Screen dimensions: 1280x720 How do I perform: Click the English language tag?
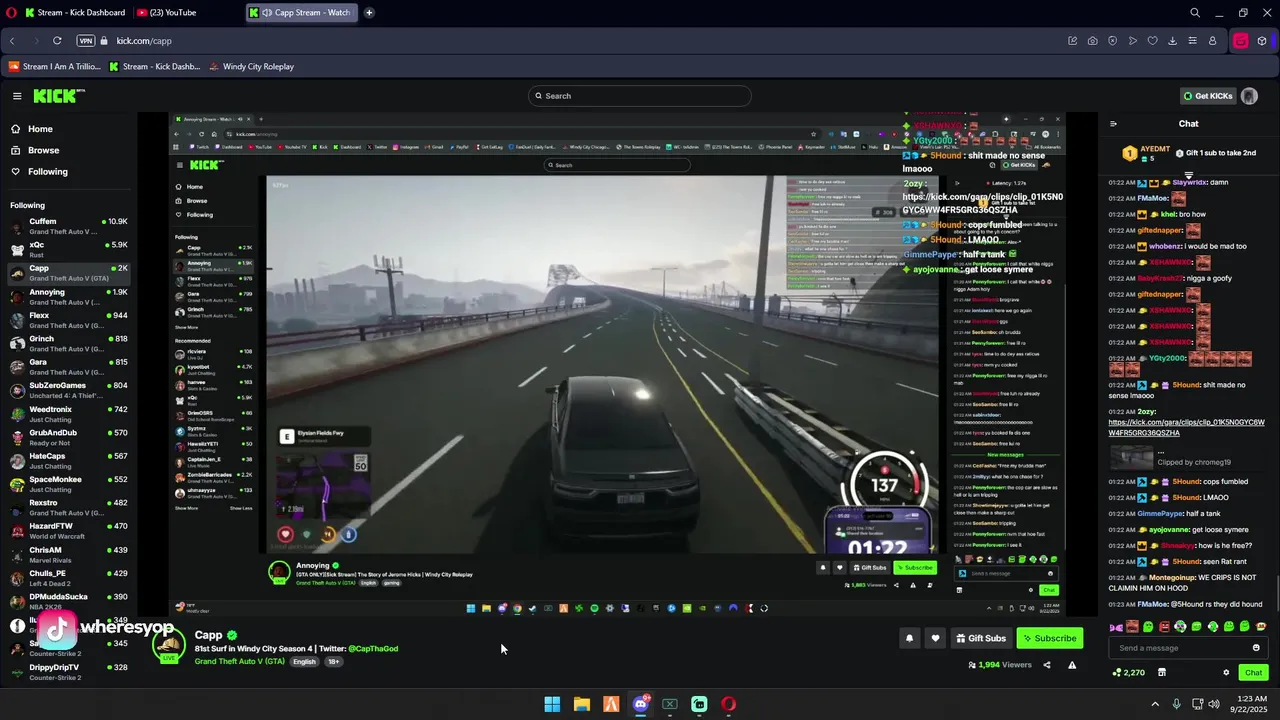click(304, 662)
